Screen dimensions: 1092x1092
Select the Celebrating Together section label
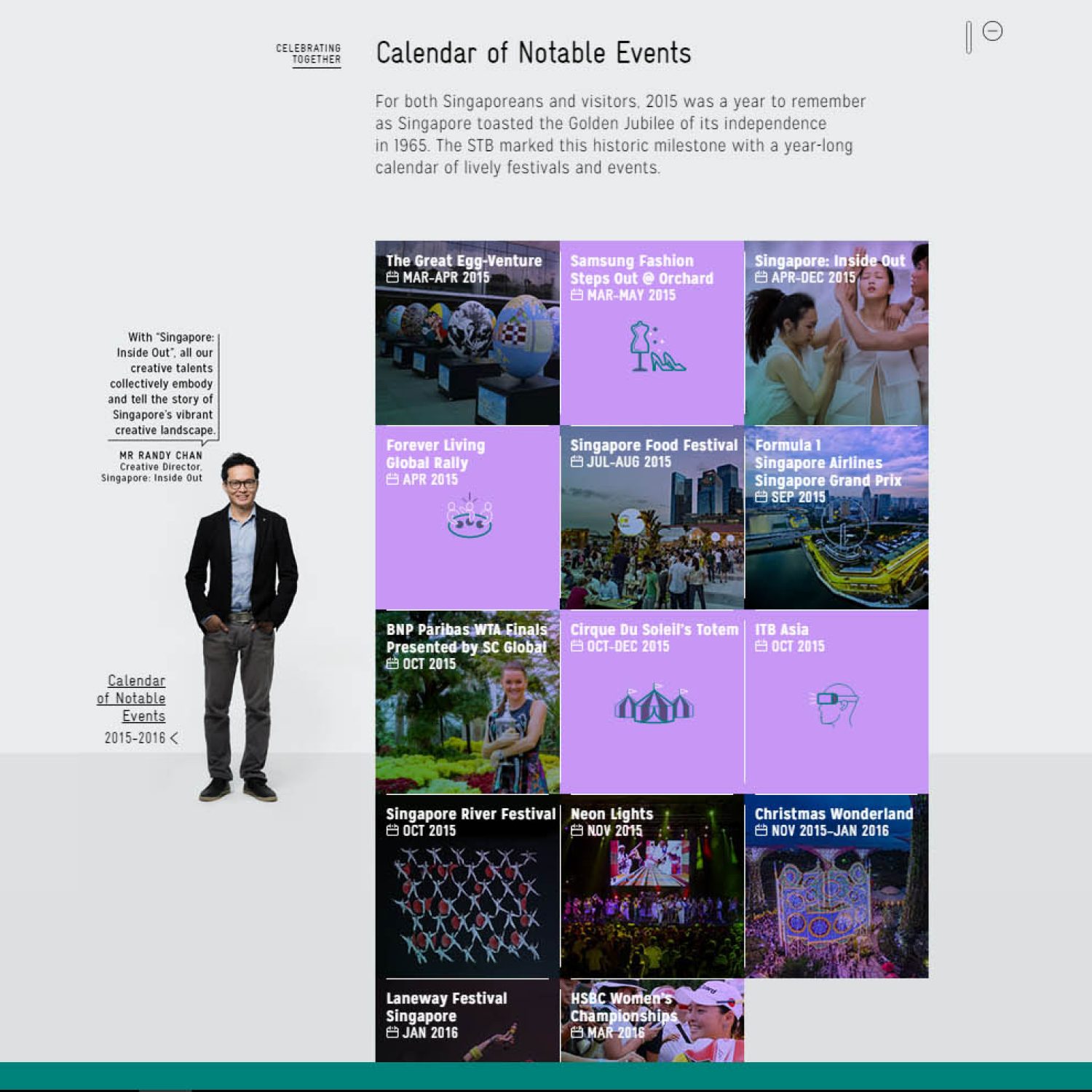tap(309, 54)
